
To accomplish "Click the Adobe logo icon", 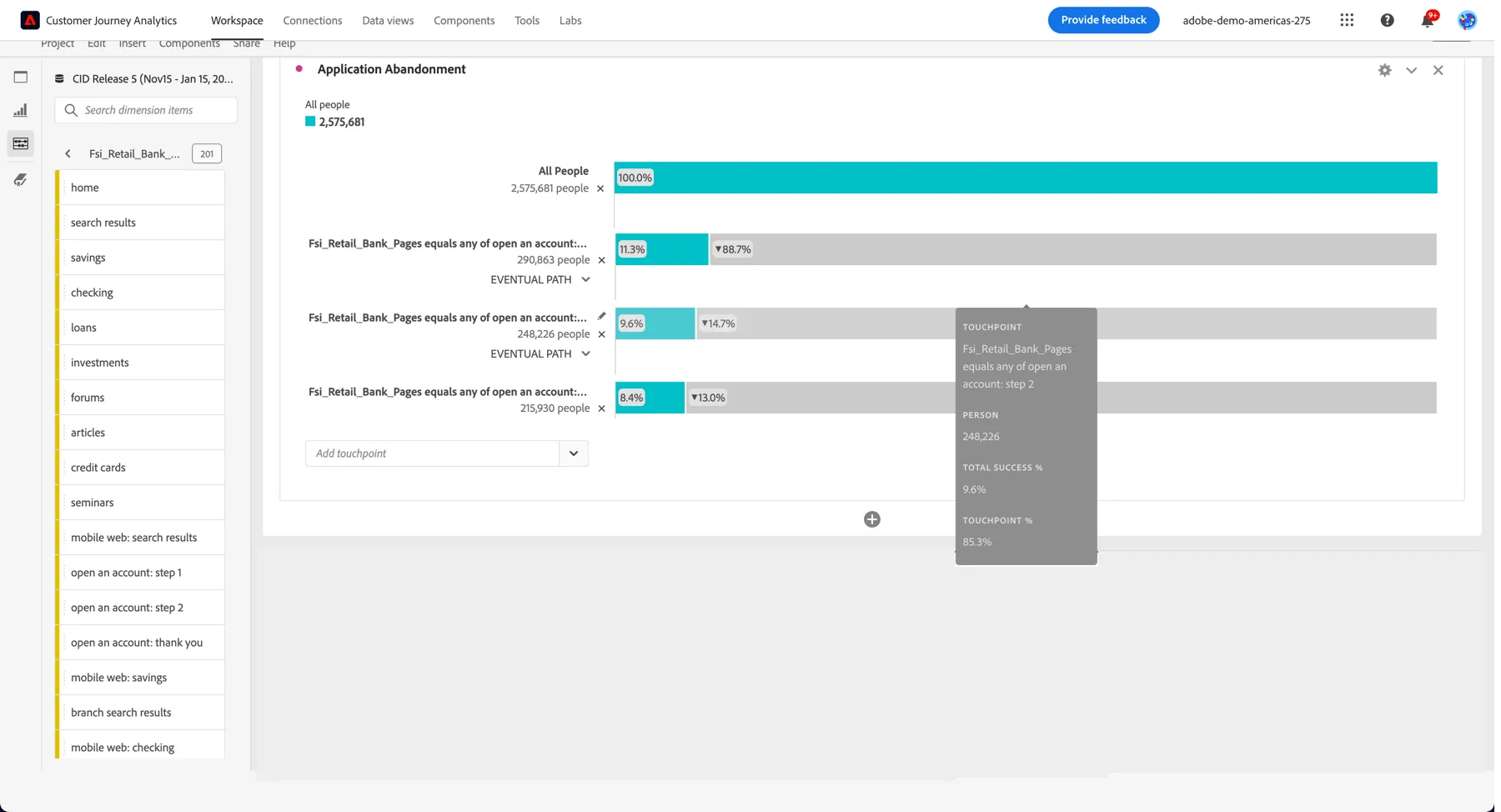I will (x=30, y=20).
